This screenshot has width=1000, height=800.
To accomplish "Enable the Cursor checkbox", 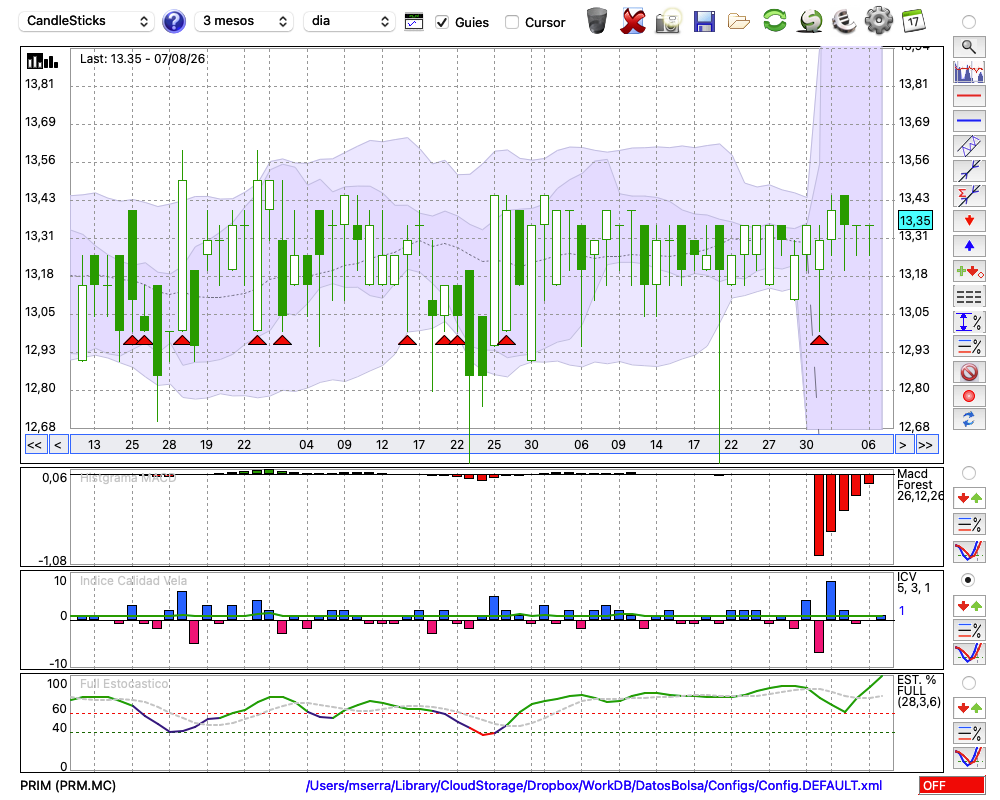I will (x=511, y=22).
